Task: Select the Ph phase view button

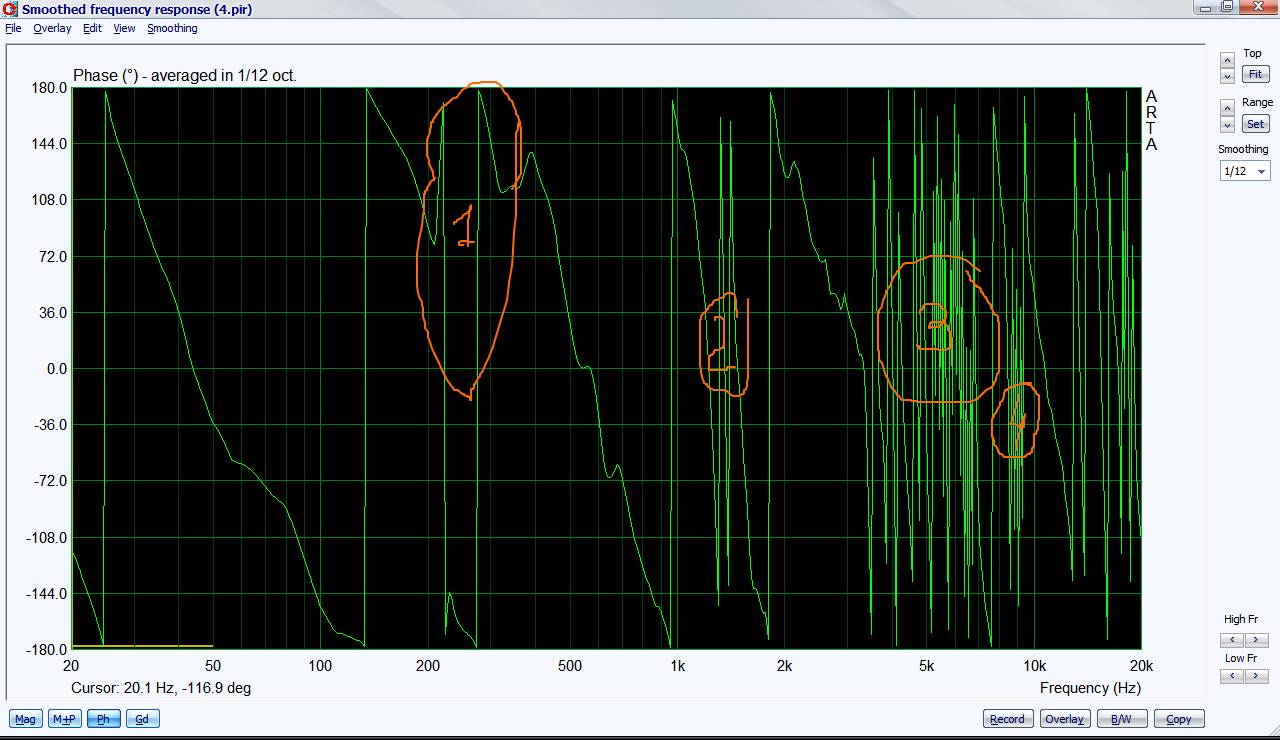Action: (x=103, y=719)
